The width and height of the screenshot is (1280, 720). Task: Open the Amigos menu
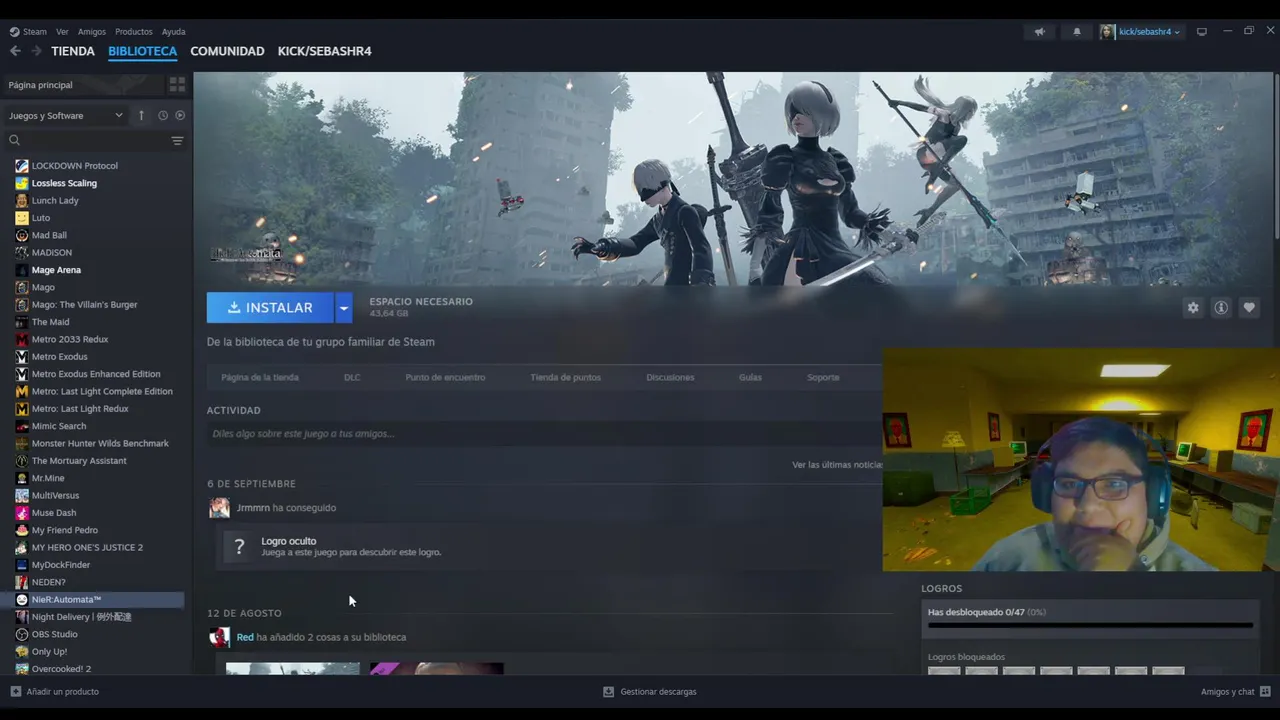click(91, 32)
